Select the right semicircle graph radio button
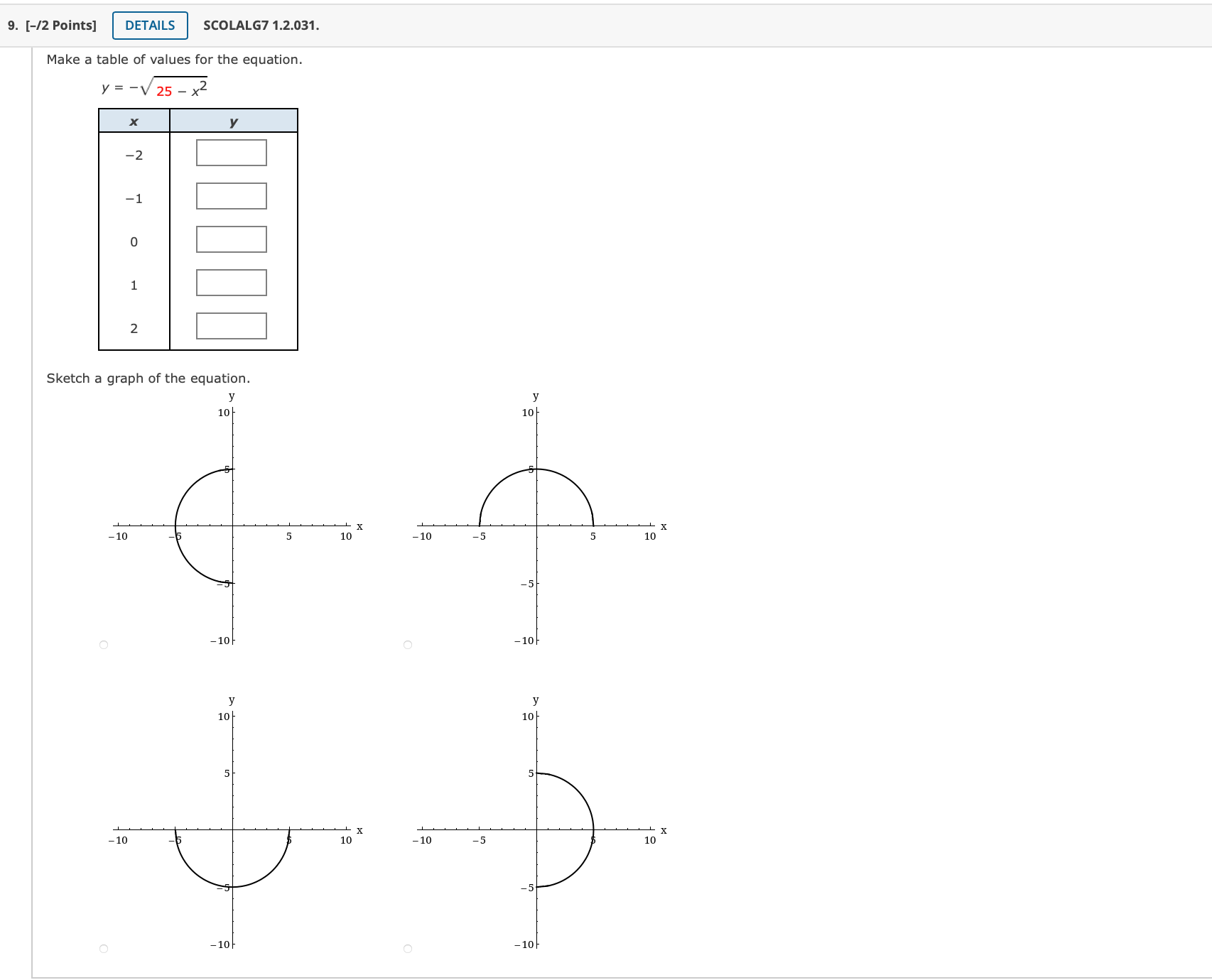Image resolution: width=1212 pixels, height=980 pixels. pos(408,947)
